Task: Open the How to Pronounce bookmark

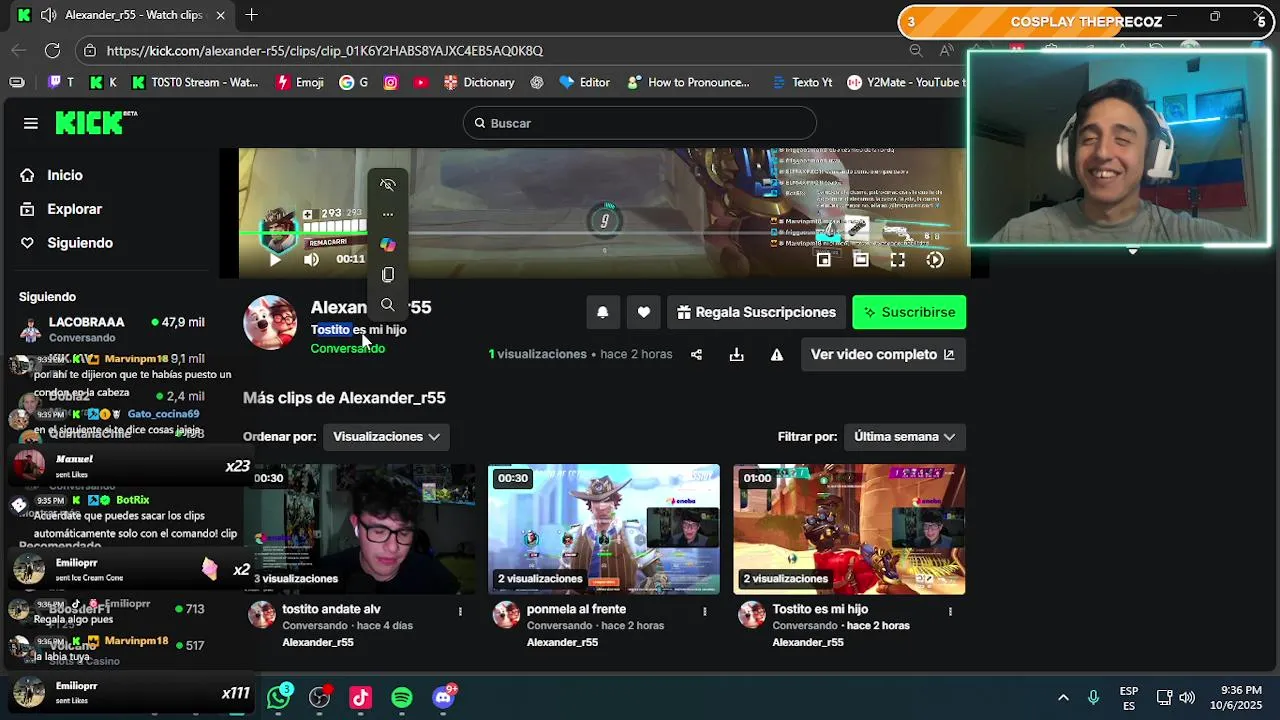Action: tap(688, 82)
